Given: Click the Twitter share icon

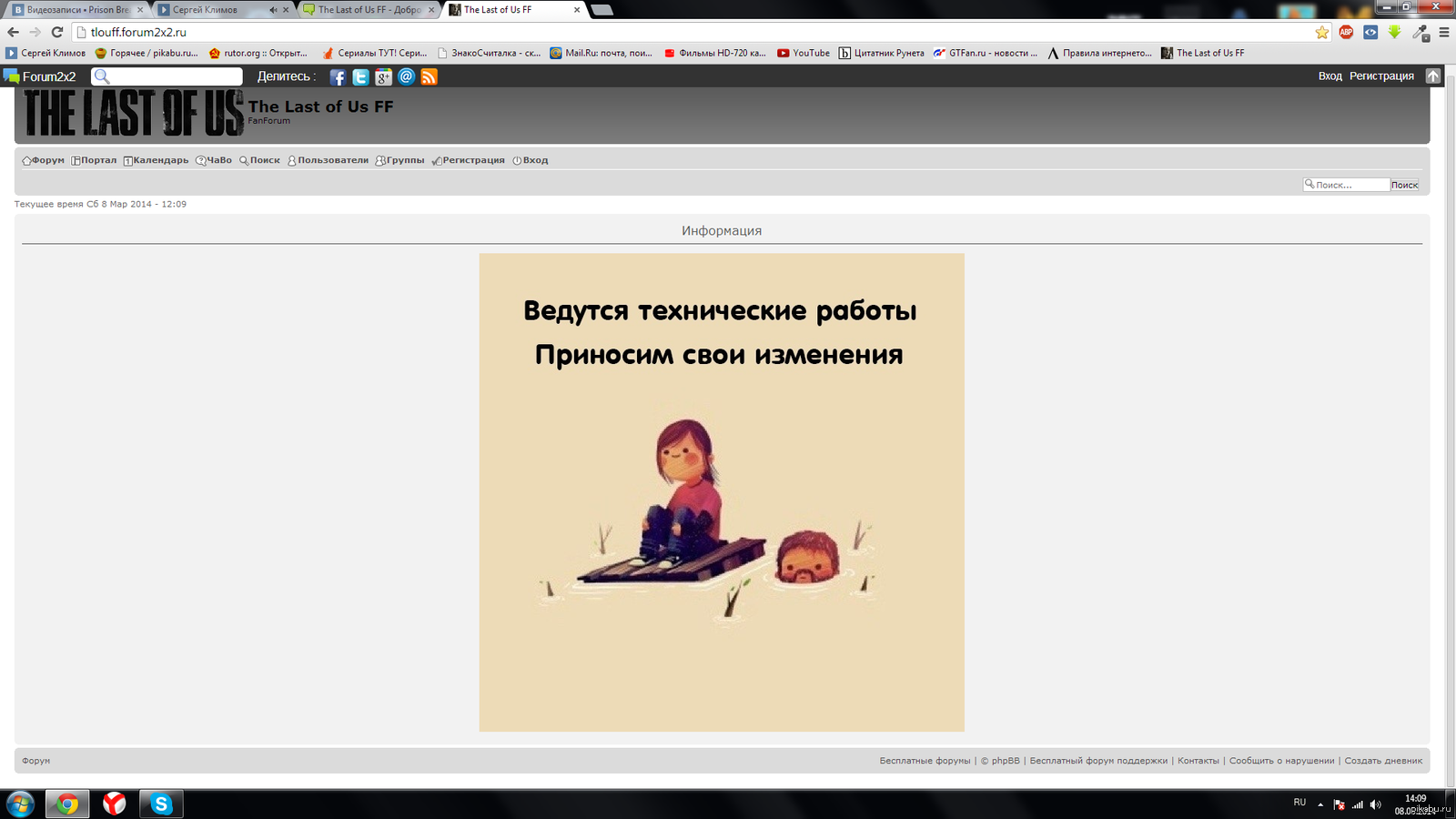Looking at the screenshot, I should (360, 77).
